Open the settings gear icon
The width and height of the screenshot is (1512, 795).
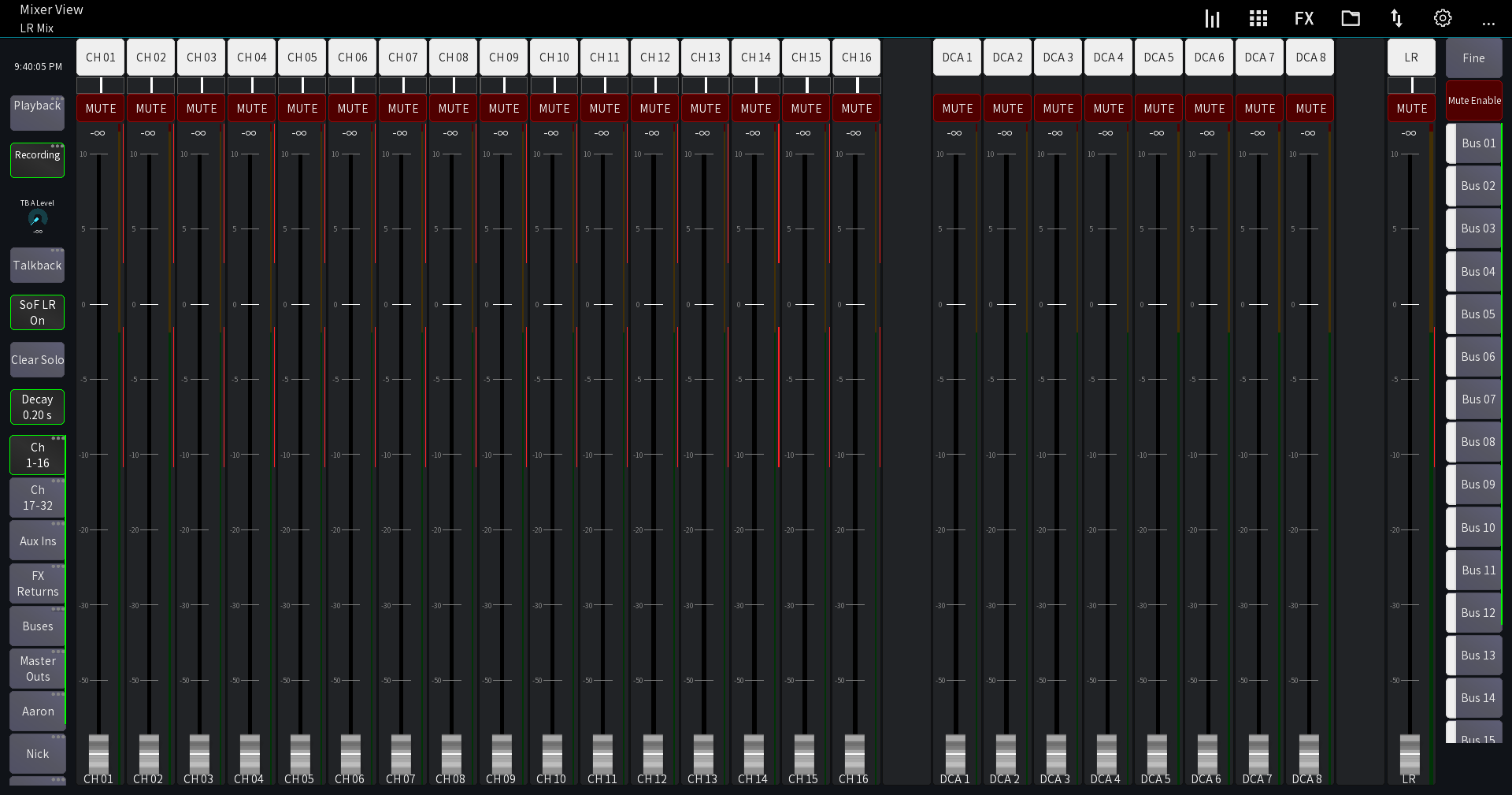(x=1442, y=17)
